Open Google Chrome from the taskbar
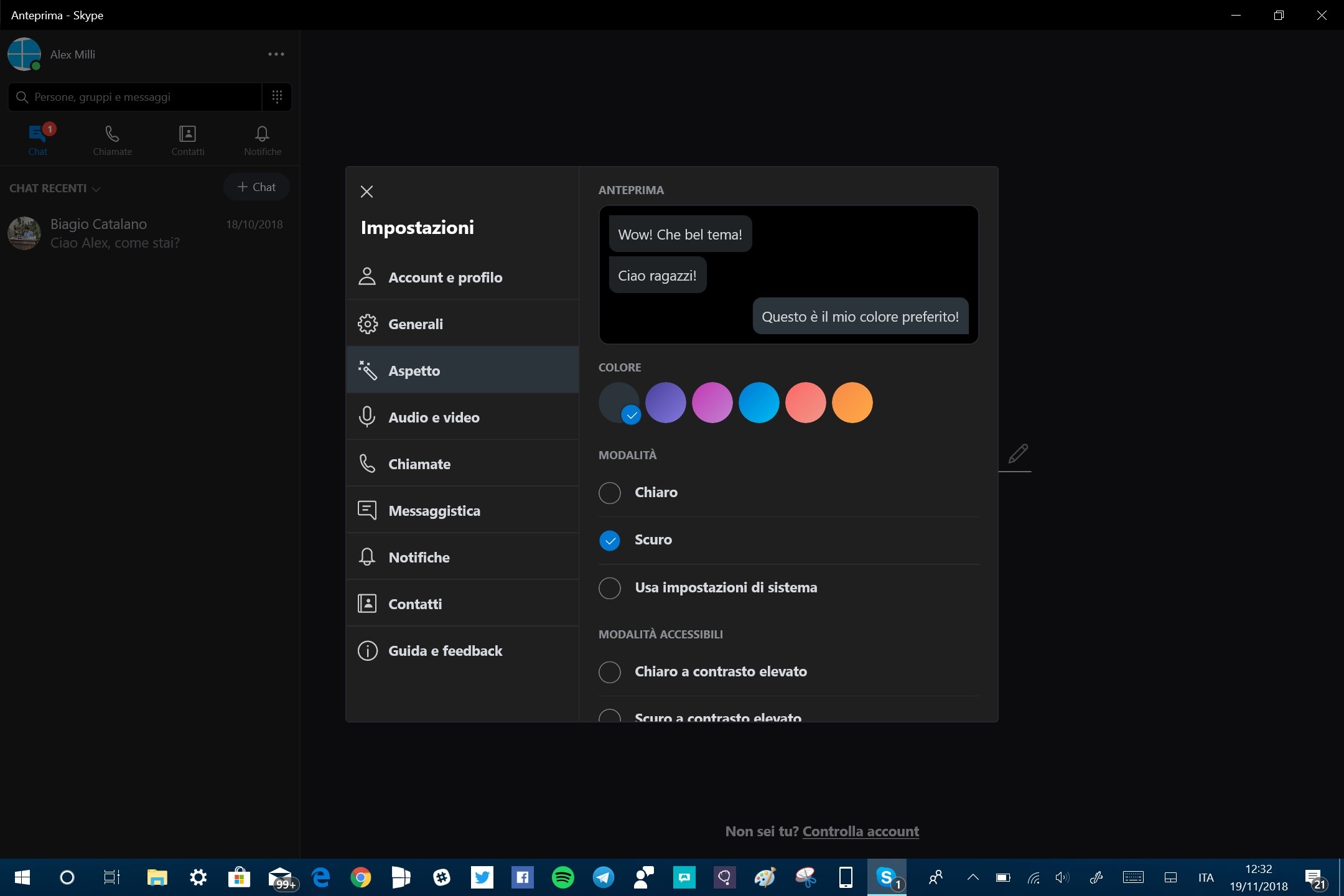1344x896 pixels. click(x=361, y=877)
